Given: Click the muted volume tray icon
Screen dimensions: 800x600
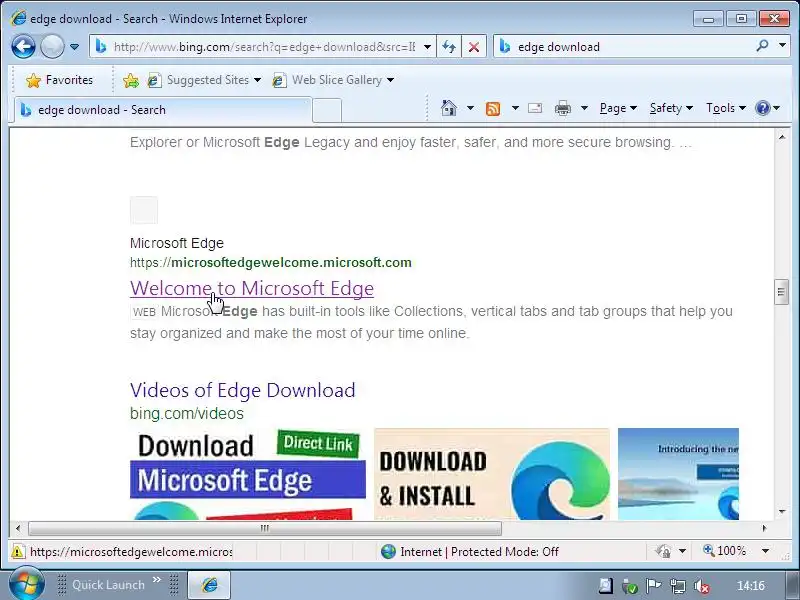Looking at the screenshot, I should [x=702, y=586].
